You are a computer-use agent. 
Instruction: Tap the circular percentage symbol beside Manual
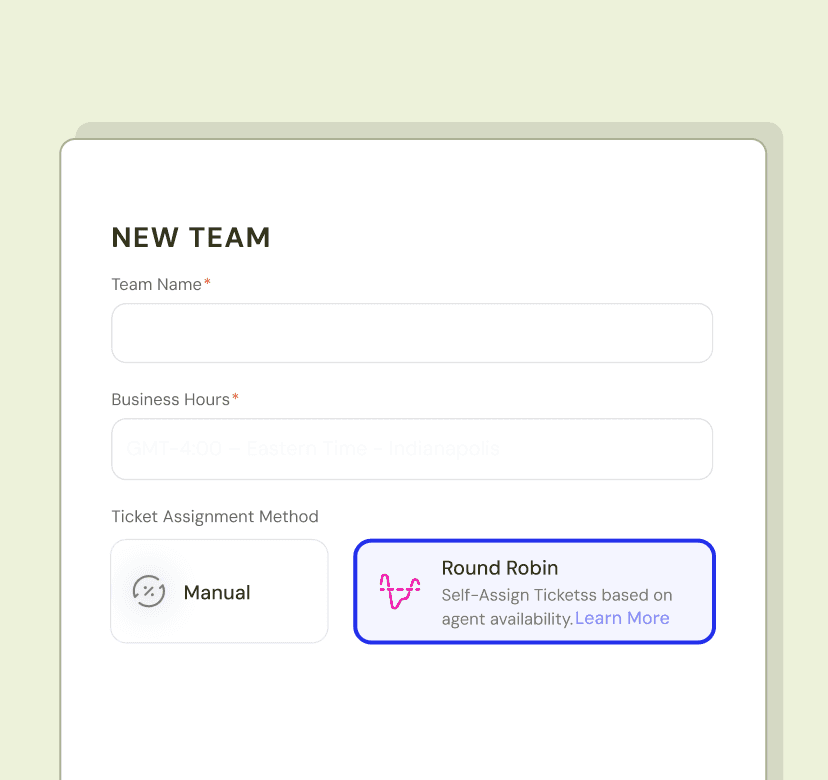pyautogui.click(x=149, y=591)
